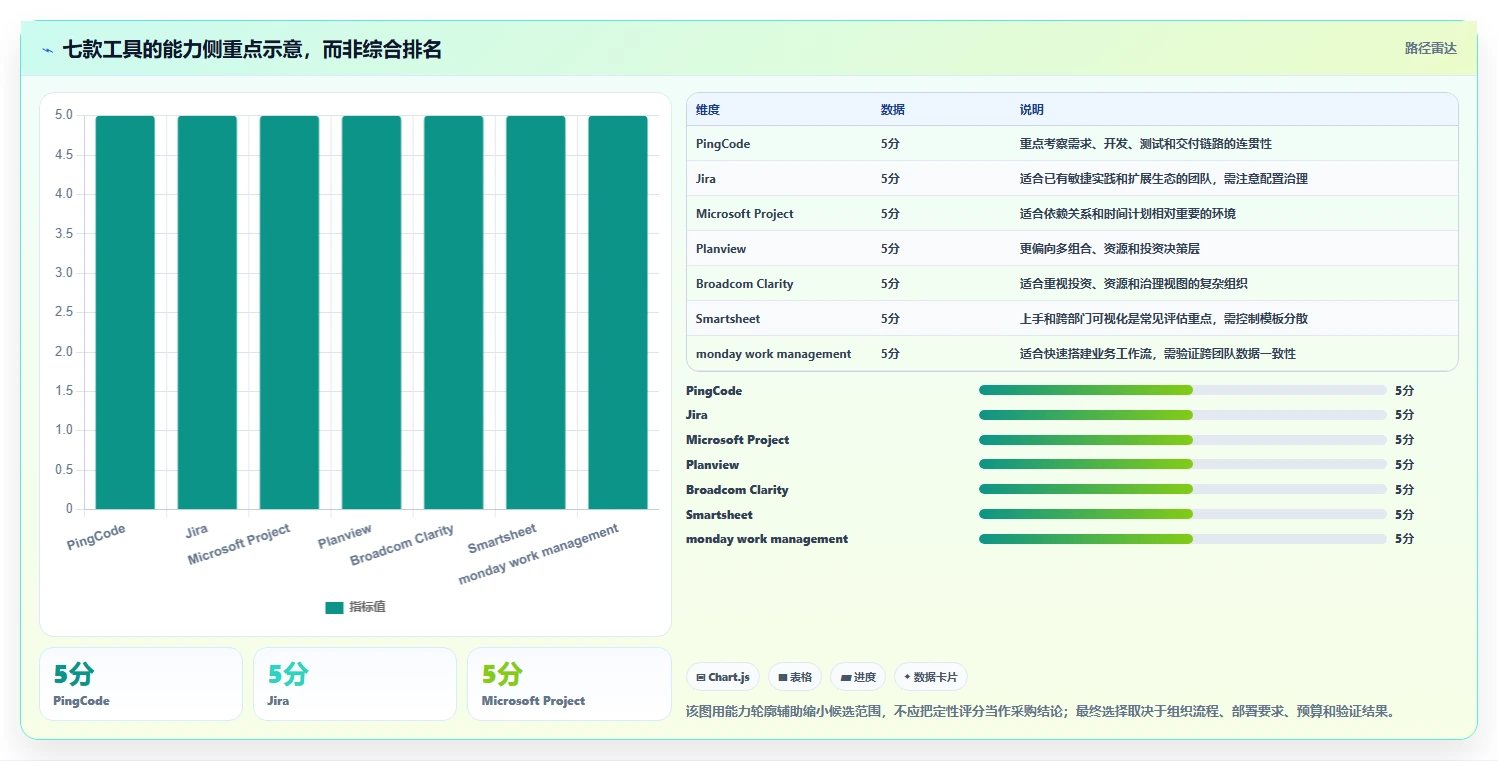Click the 路径雷达 label in the header
The height and width of the screenshot is (761, 1498).
pos(1430,48)
